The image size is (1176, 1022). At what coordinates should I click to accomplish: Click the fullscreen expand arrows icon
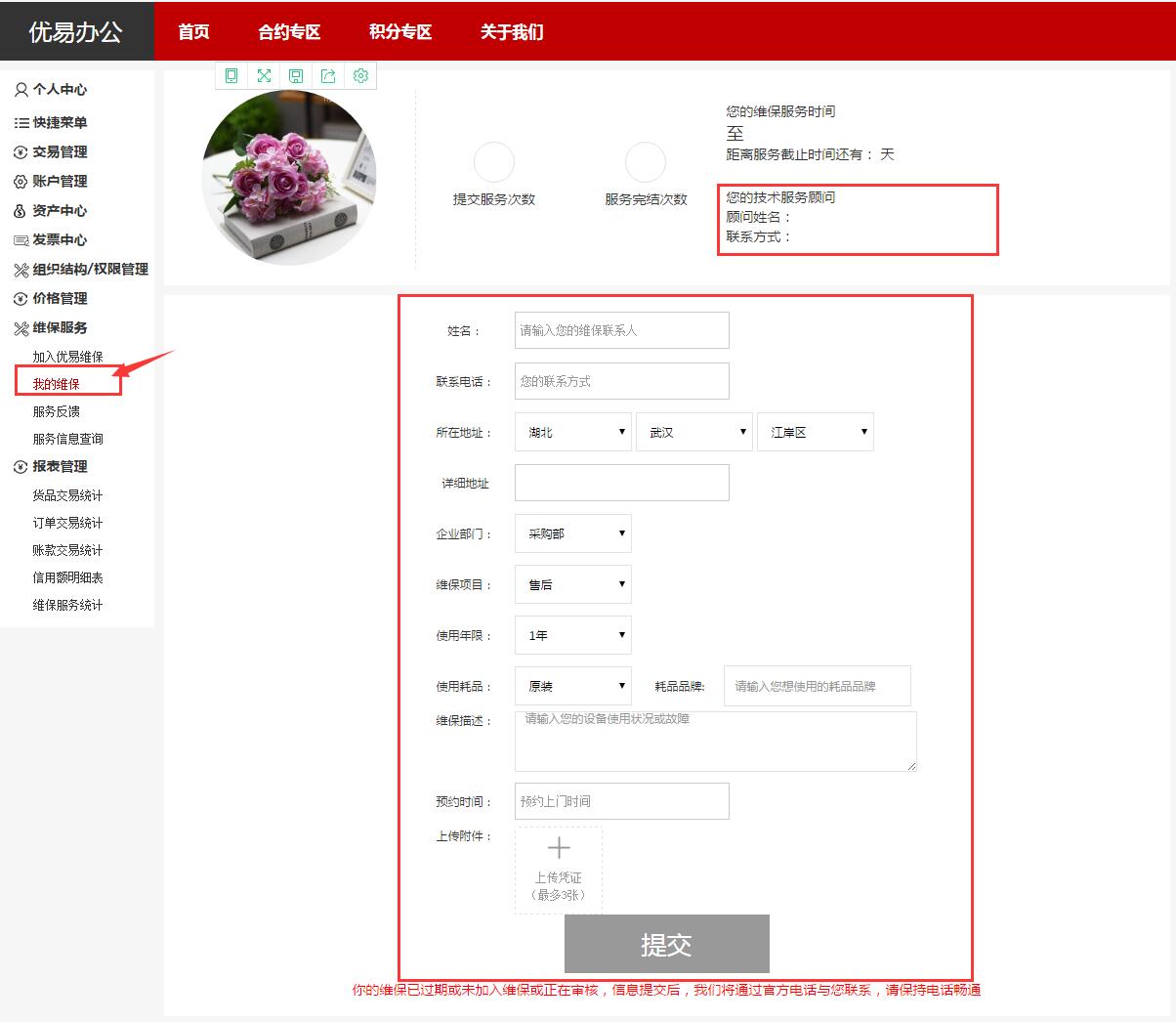264,75
